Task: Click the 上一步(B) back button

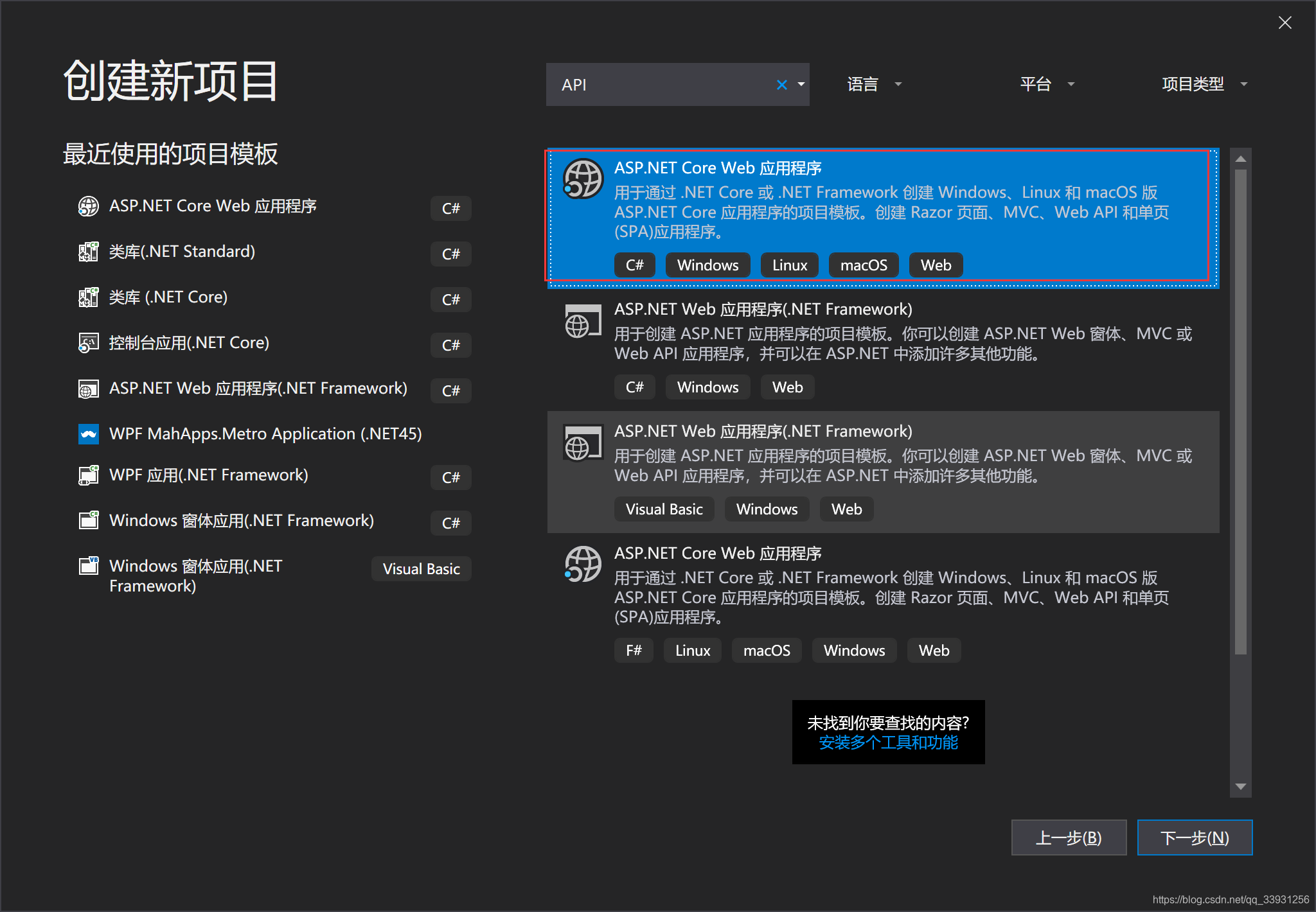Action: pyautogui.click(x=1068, y=837)
